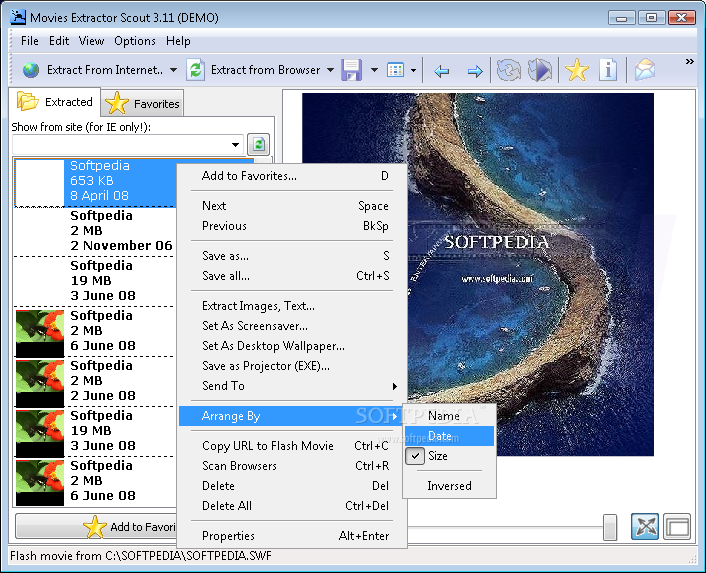706x573 pixels.
Task: Click the zoom slider handle
Action: (610, 527)
